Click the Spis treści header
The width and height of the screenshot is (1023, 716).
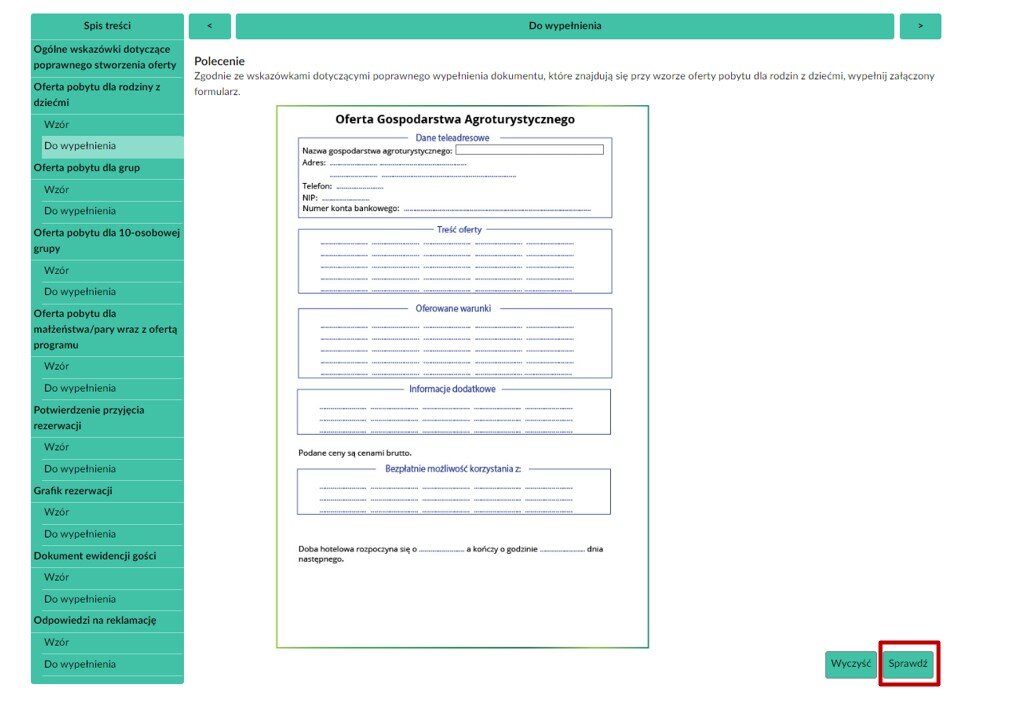click(x=107, y=26)
